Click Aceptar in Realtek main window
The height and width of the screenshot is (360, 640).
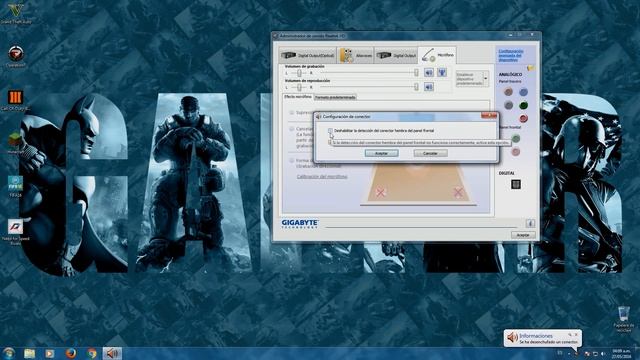pyautogui.click(x=523, y=235)
